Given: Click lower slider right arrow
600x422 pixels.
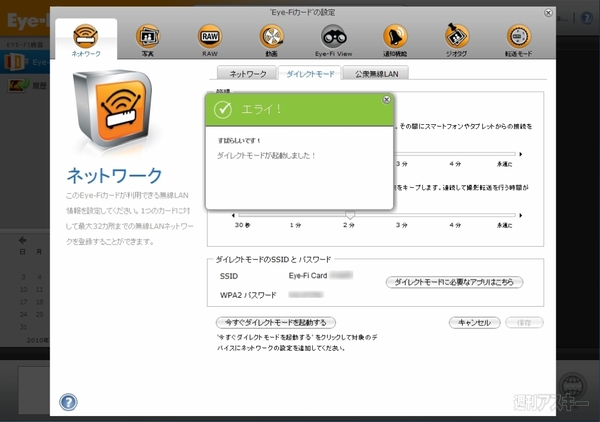Looking at the screenshot, I should [520, 215].
